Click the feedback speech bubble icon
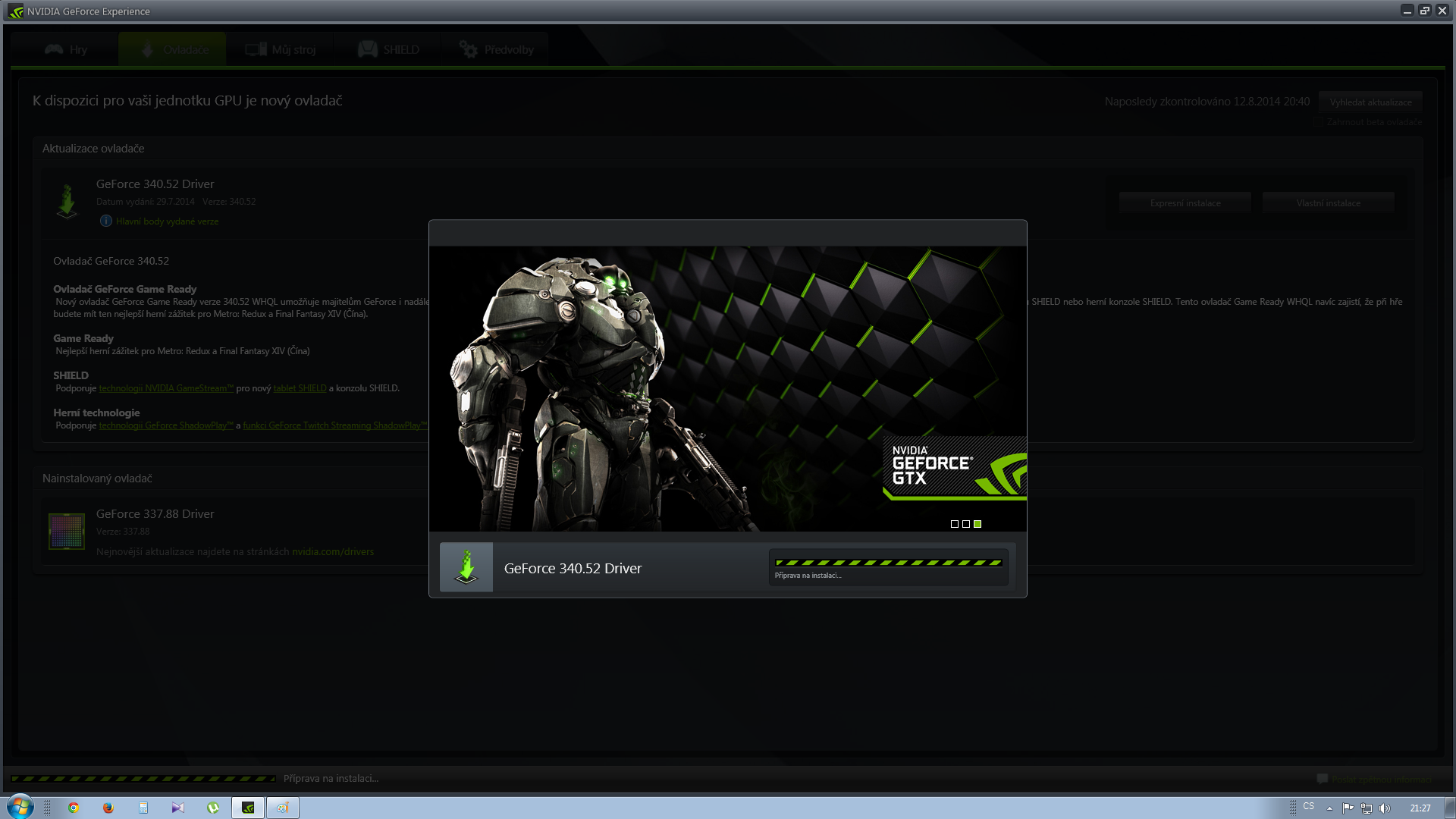1456x819 pixels. pyautogui.click(x=1323, y=779)
